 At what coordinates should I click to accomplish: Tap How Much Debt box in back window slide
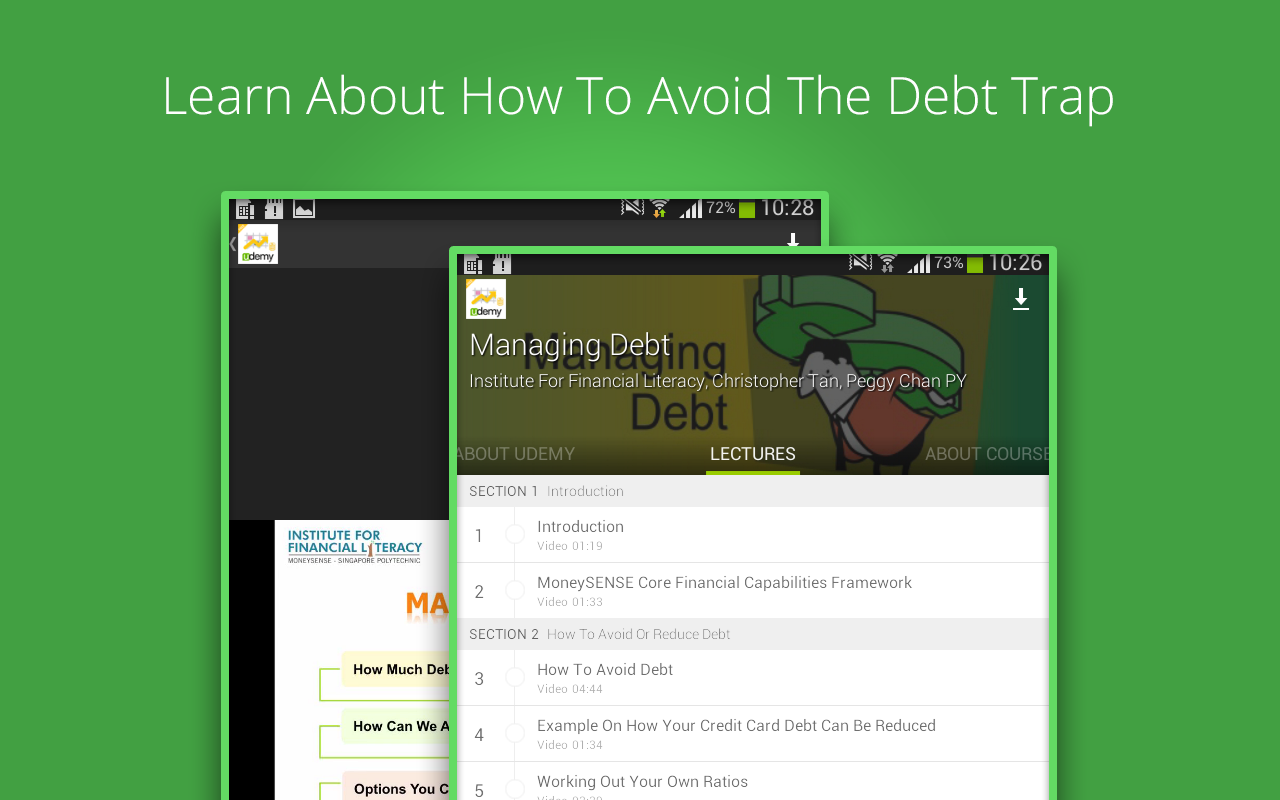(x=396, y=669)
